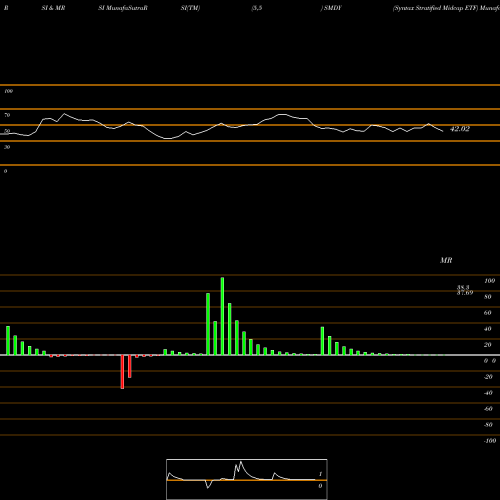This screenshot has width=500, height=500.
Task: Click the SI(TM) header text
Action: pos(190,8)
